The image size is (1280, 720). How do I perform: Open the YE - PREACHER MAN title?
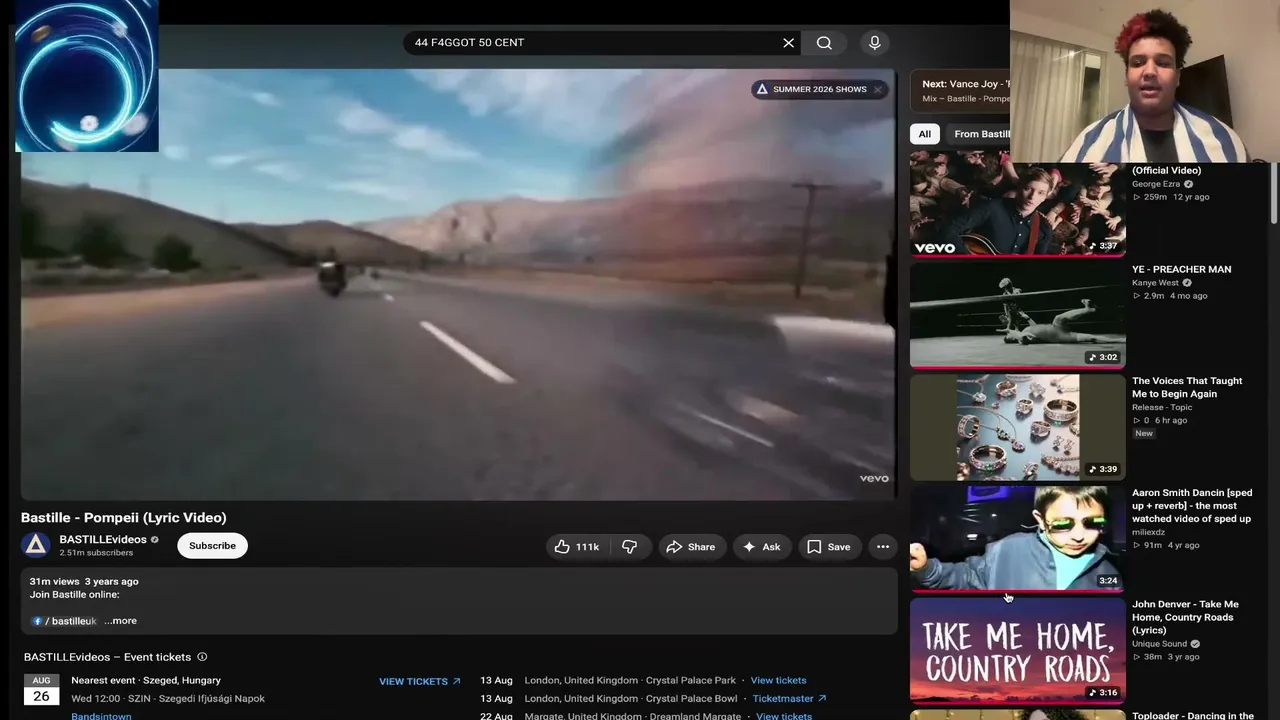[x=1181, y=269]
